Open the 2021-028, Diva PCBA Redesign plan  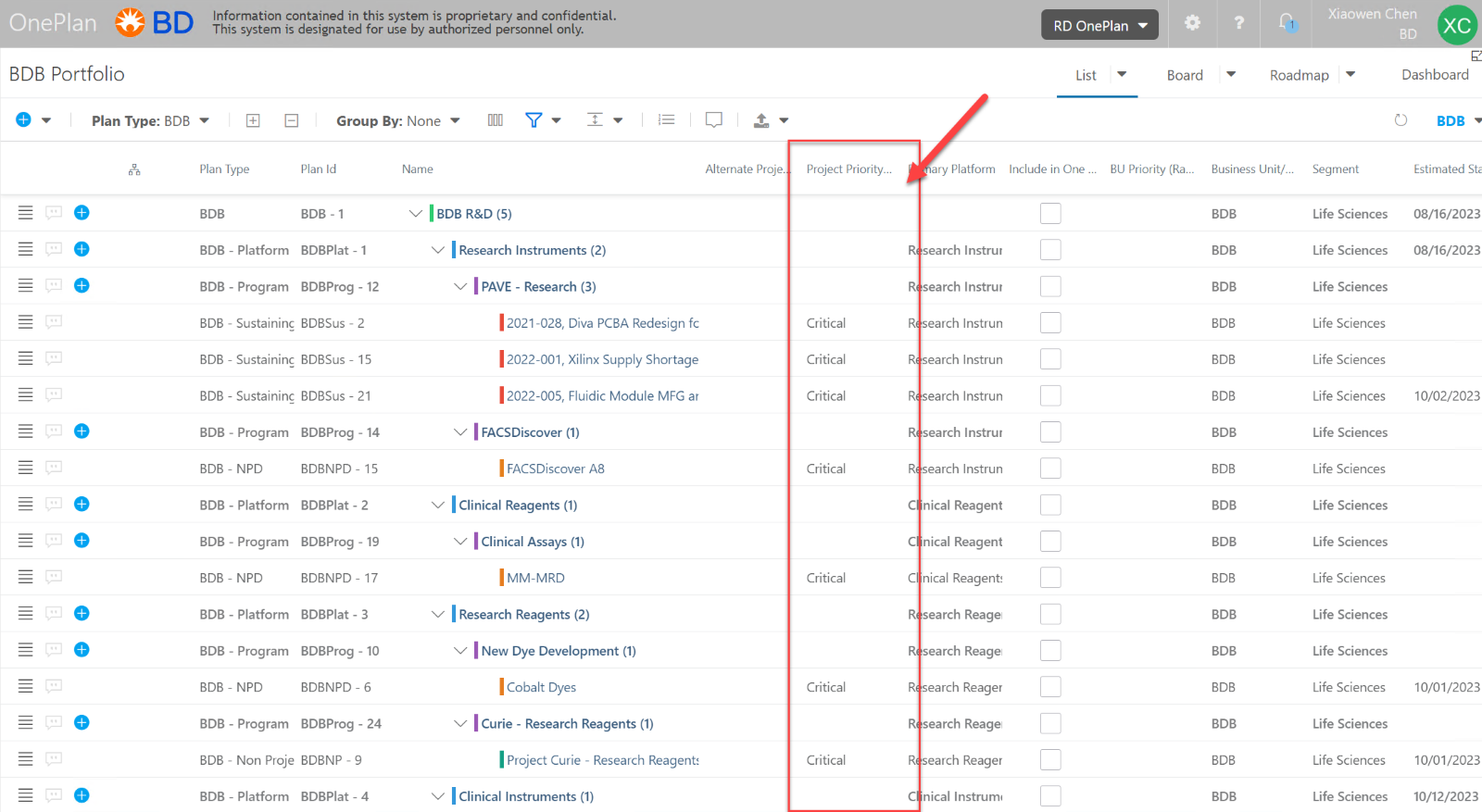(603, 323)
